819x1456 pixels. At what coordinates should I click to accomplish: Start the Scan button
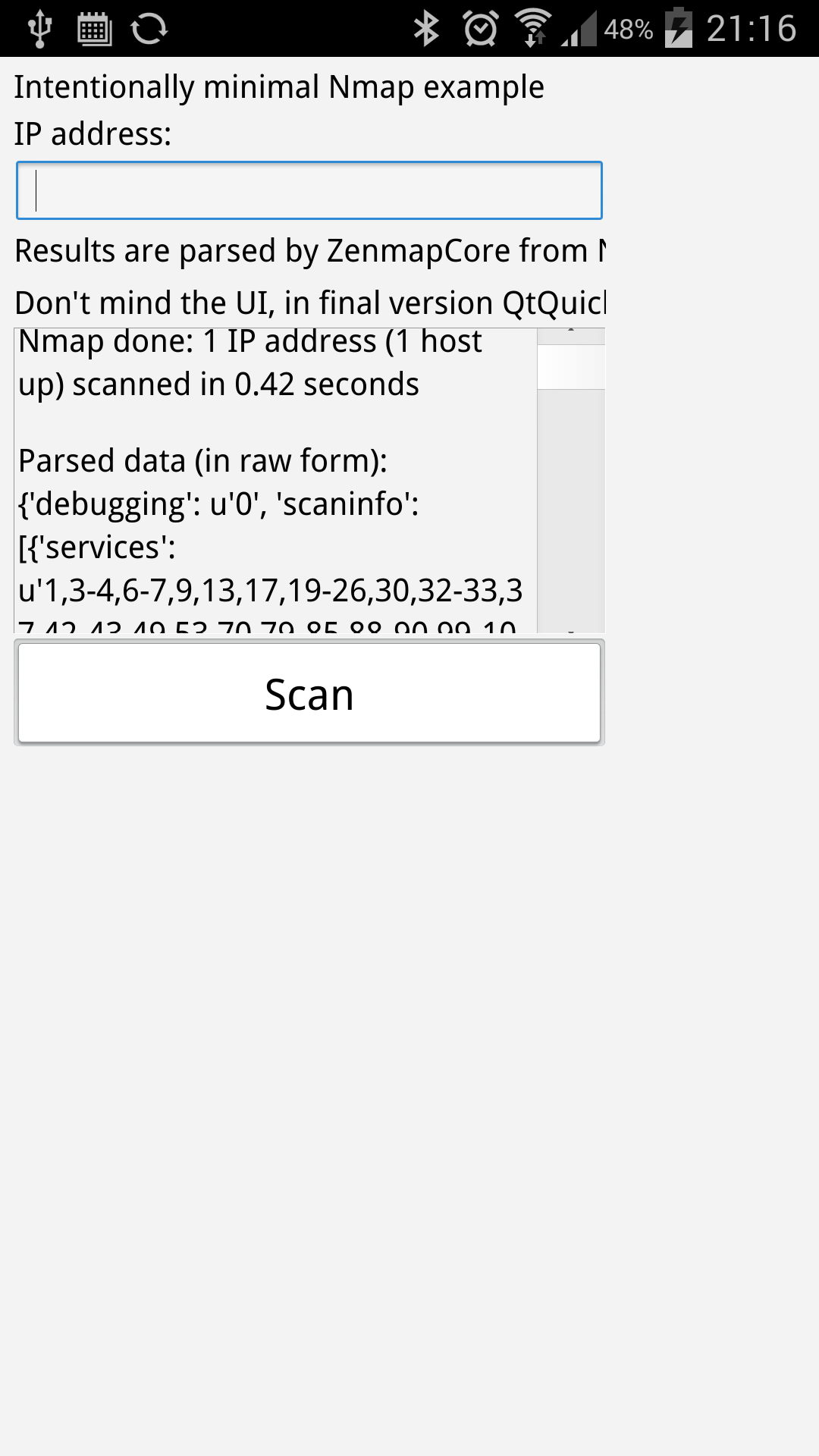tap(309, 693)
